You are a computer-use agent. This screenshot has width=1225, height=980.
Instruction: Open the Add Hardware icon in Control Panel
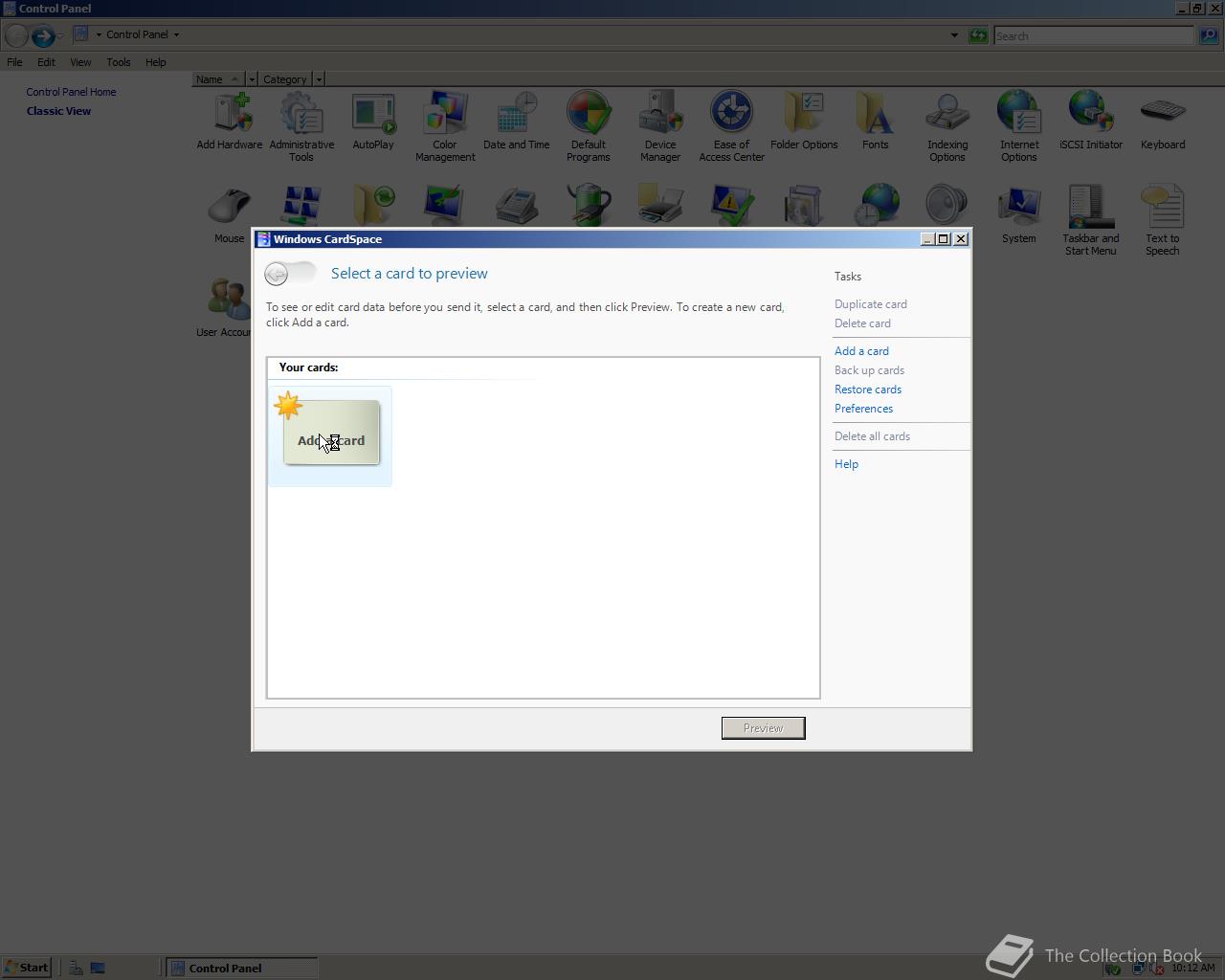click(230, 122)
